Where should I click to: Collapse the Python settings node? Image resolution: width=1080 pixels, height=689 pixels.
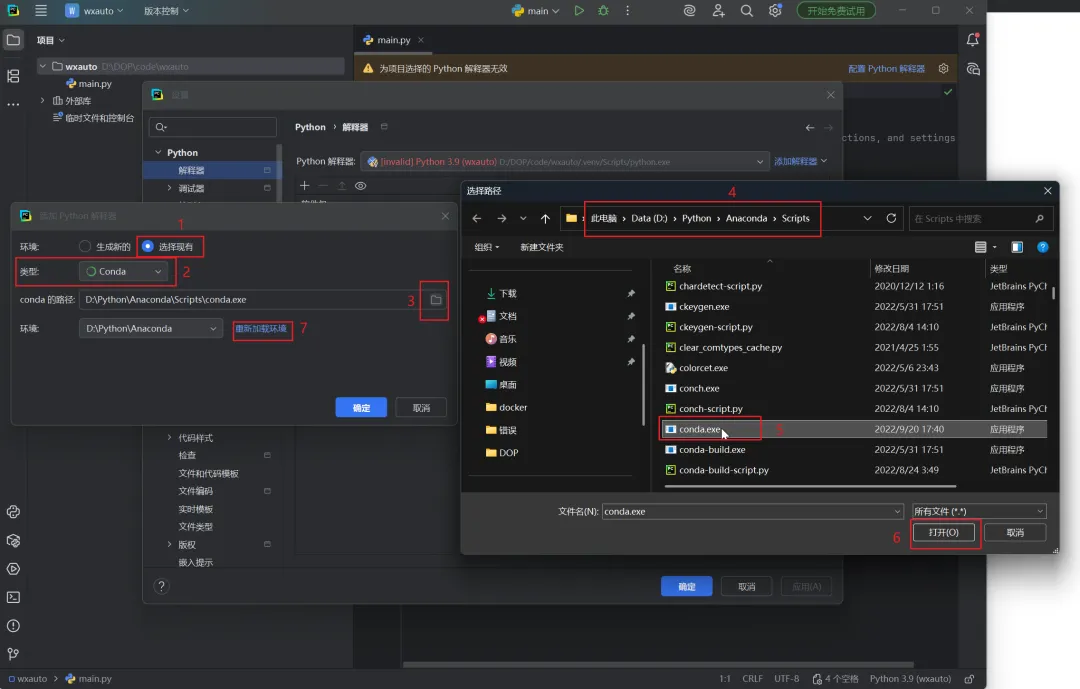(x=158, y=152)
